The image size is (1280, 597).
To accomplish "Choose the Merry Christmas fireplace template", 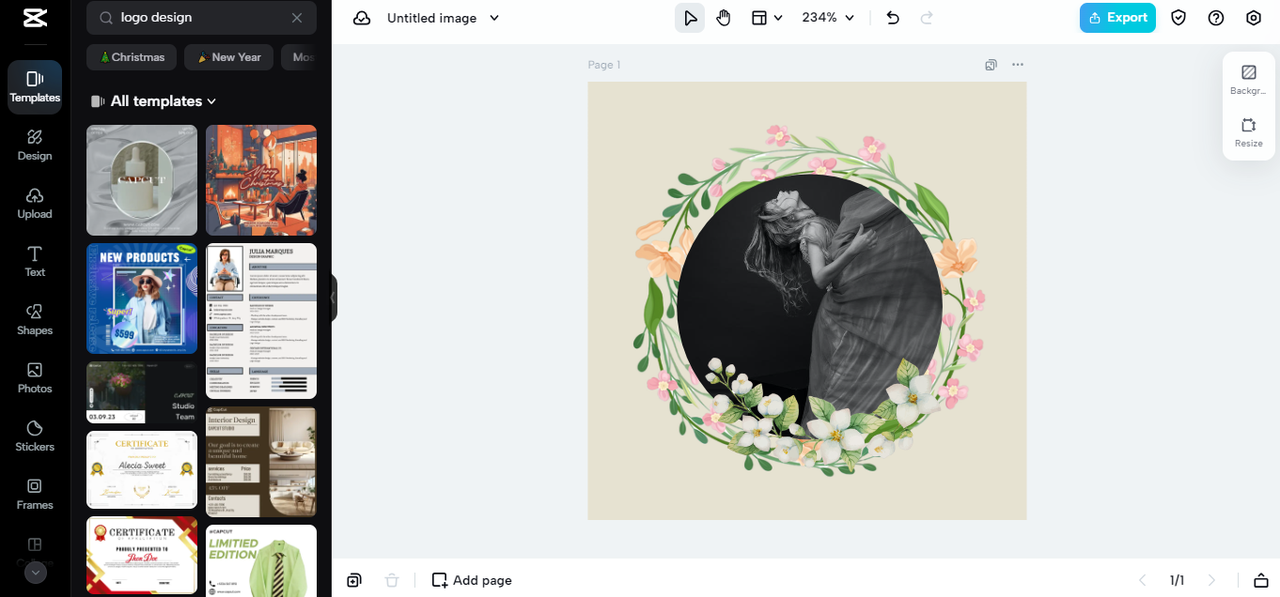I will point(261,180).
